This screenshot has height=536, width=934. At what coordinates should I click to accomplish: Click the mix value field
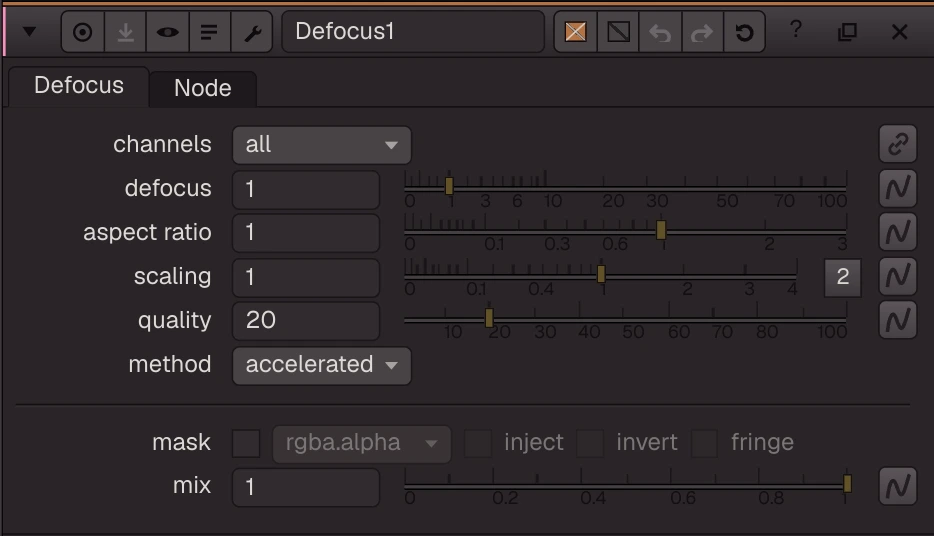click(306, 487)
